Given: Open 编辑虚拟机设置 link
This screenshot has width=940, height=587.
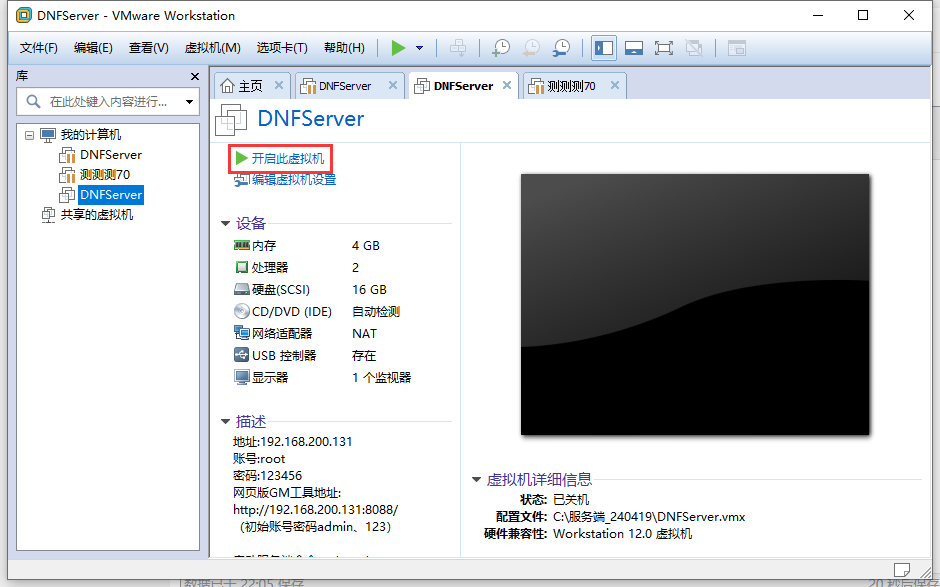Looking at the screenshot, I should coord(292,178).
